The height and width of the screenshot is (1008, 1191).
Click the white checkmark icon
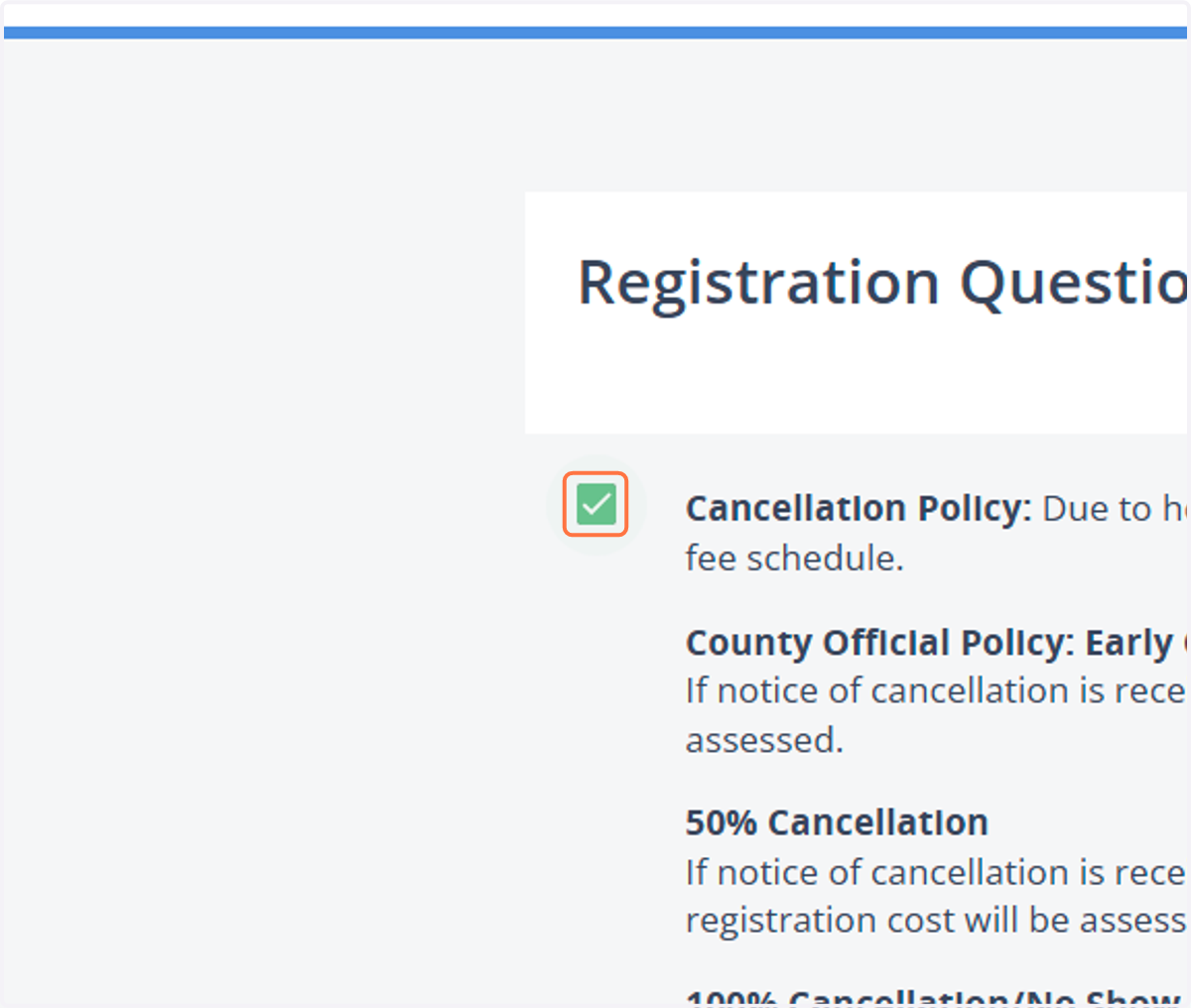click(595, 504)
